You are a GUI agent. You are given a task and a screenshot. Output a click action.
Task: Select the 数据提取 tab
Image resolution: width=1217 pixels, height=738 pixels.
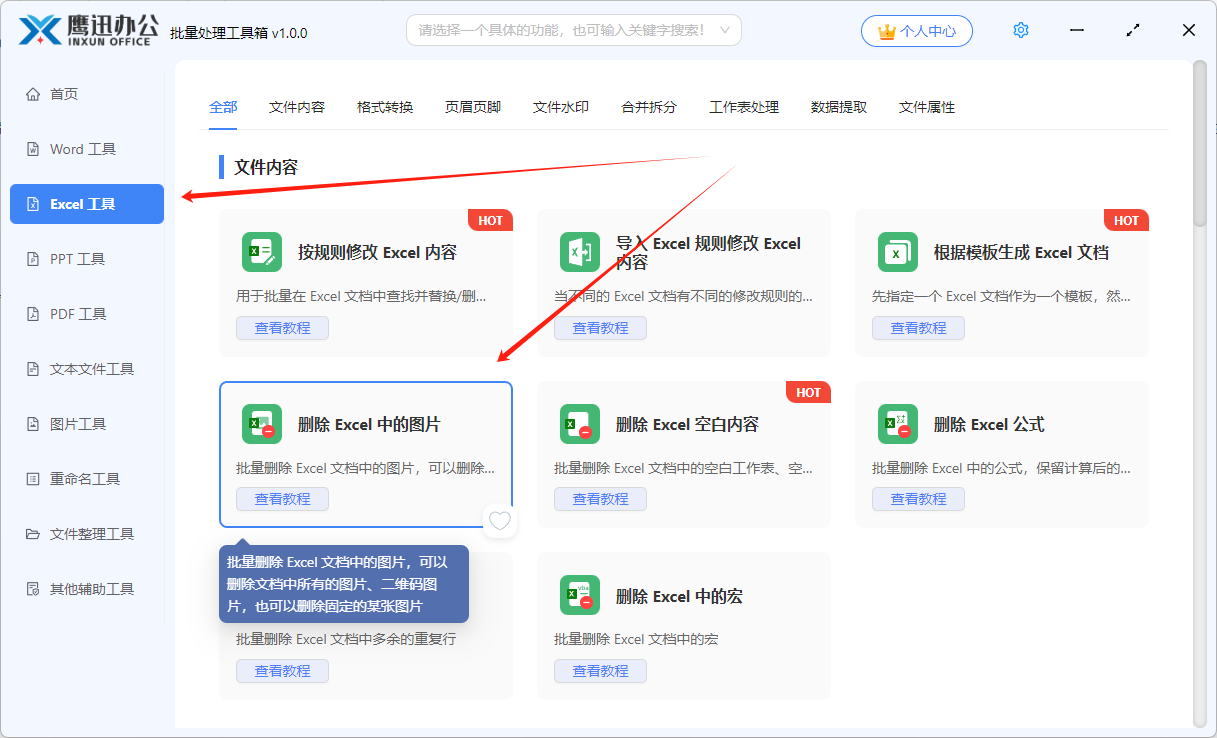(838, 105)
